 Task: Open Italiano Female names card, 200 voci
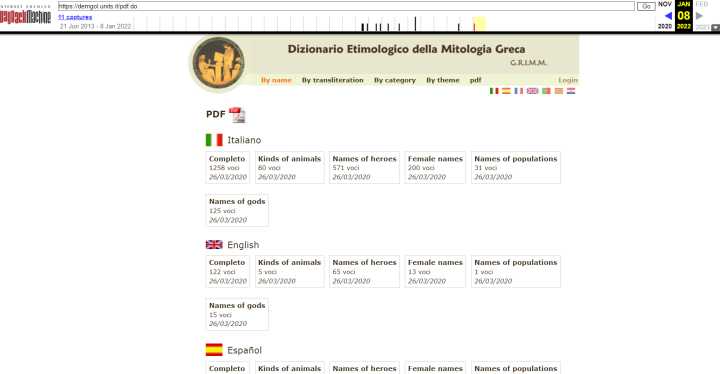click(x=435, y=168)
